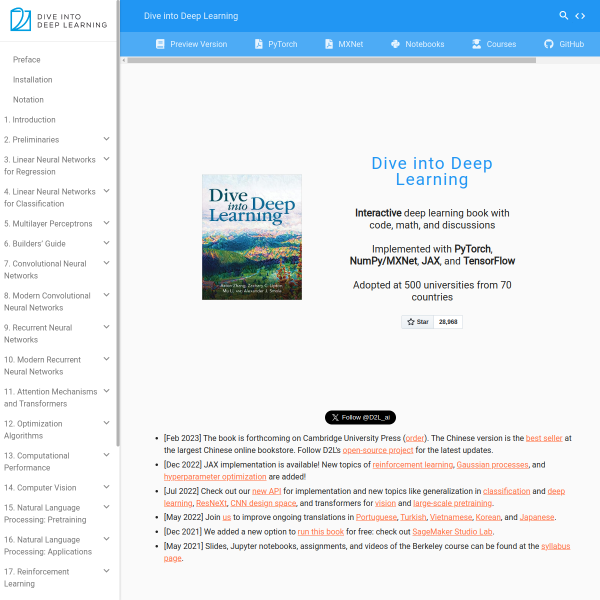Click the 'CNN design space' link
Viewport: 600px width, 600px height.
(x=263, y=503)
